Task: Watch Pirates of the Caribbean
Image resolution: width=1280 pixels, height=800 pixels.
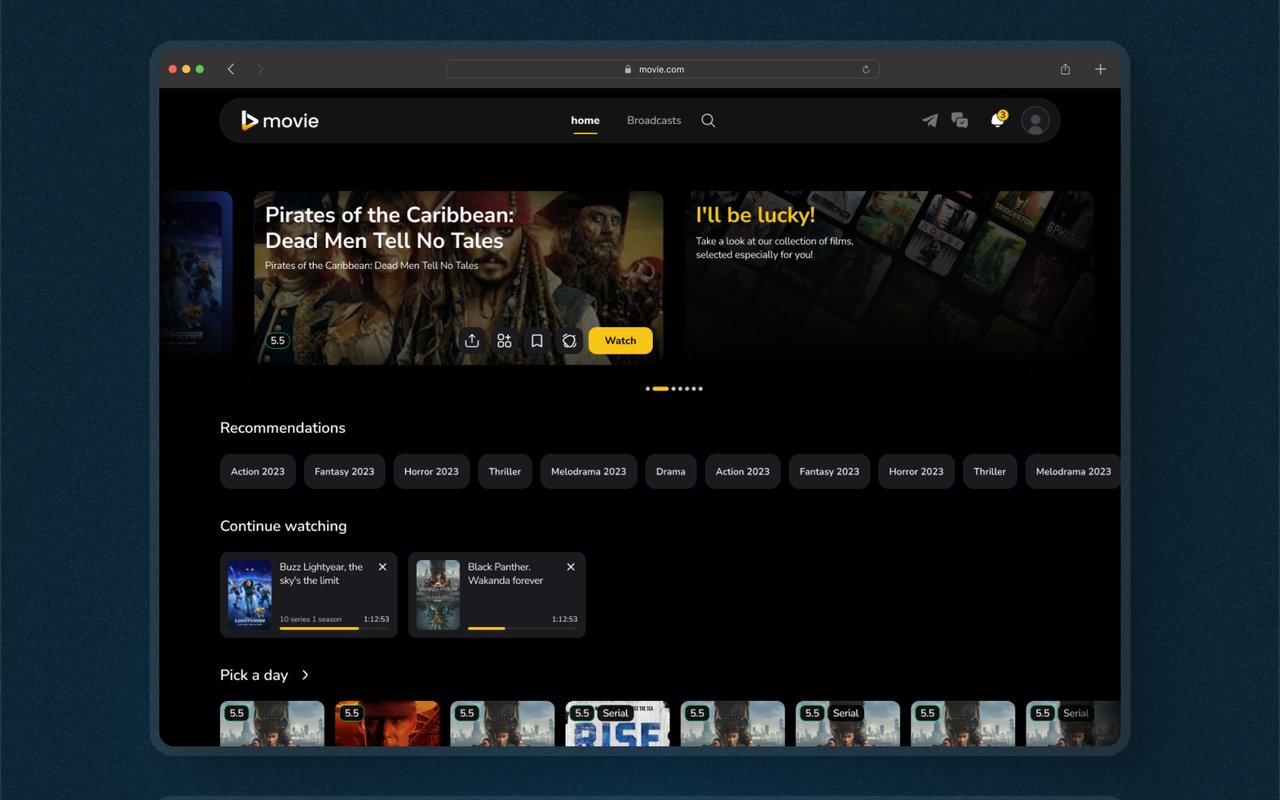Action: pyautogui.click(x=620, y=341)
